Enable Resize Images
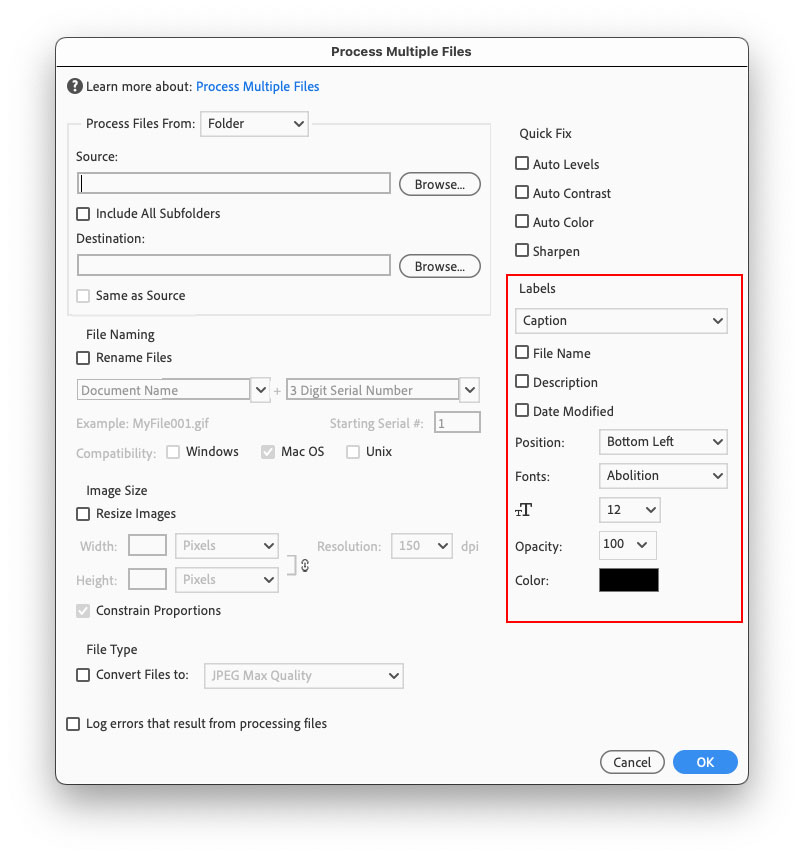Image resolution: width=804 pixels, height=858 pixels. [x=82, y=514]
